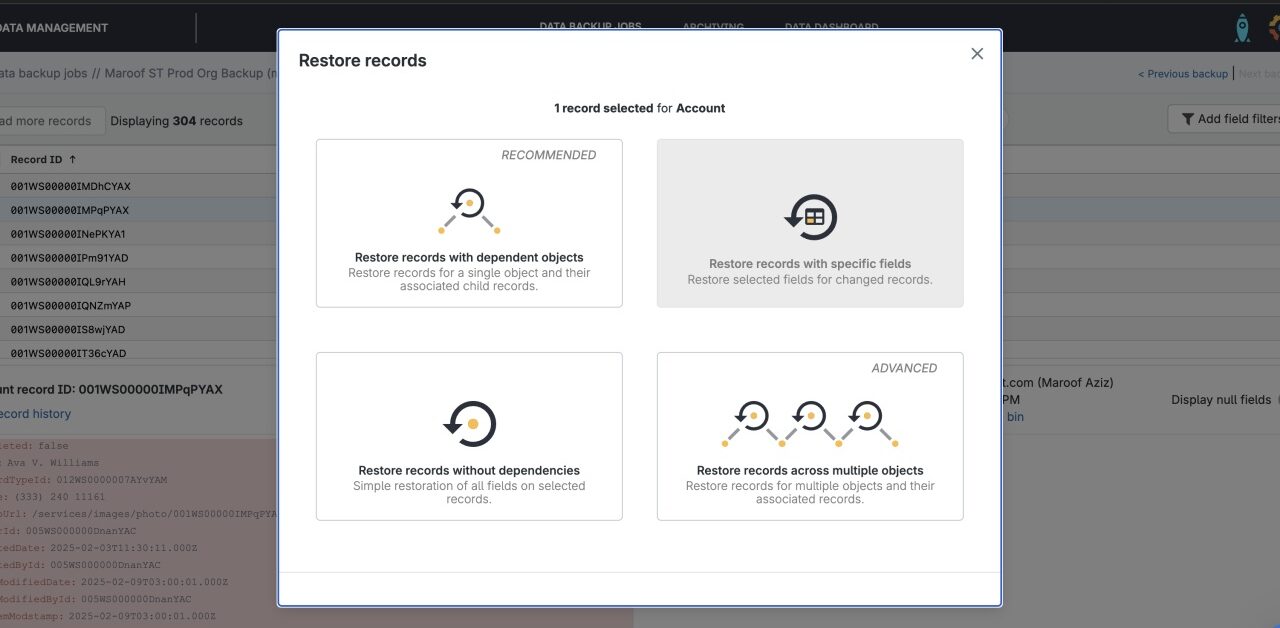Click the funnel icon on Add field filters
The image size is (1280, 628).
point(1190,119)
